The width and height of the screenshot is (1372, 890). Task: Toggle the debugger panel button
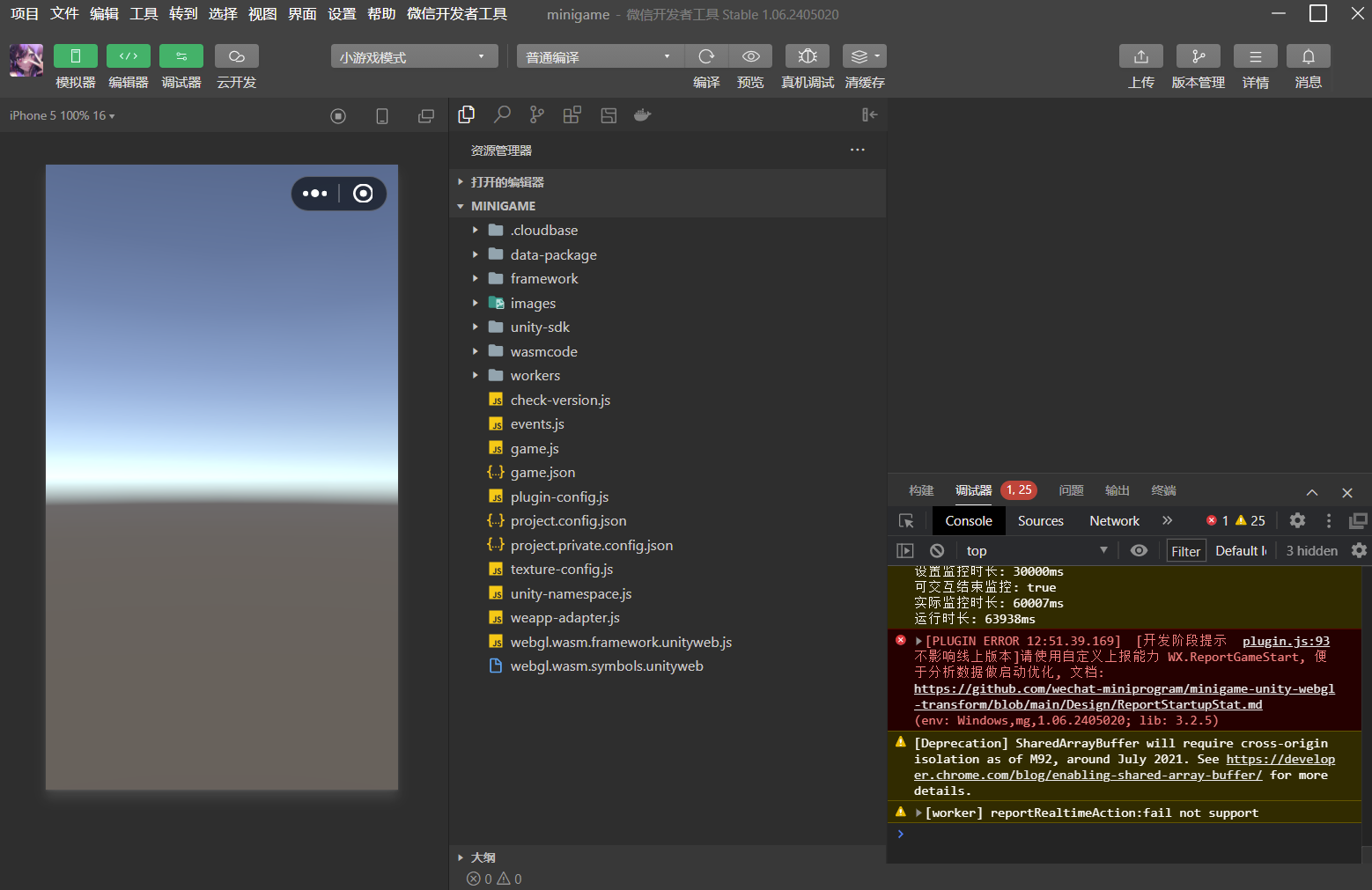coord(181,56)
